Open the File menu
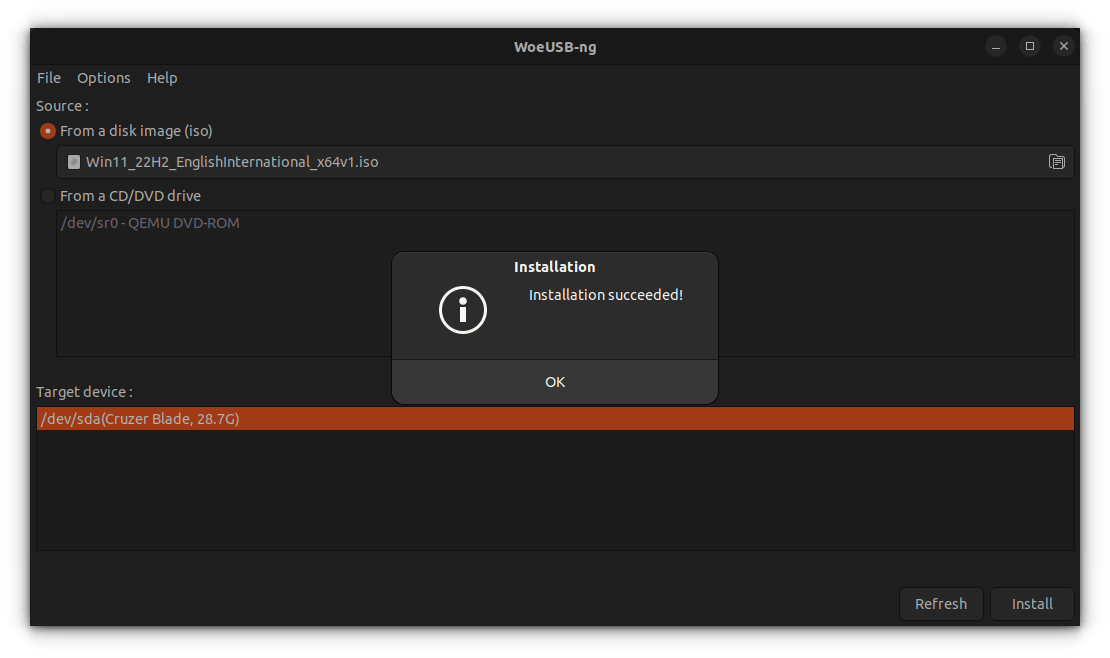 pos(49,78)
